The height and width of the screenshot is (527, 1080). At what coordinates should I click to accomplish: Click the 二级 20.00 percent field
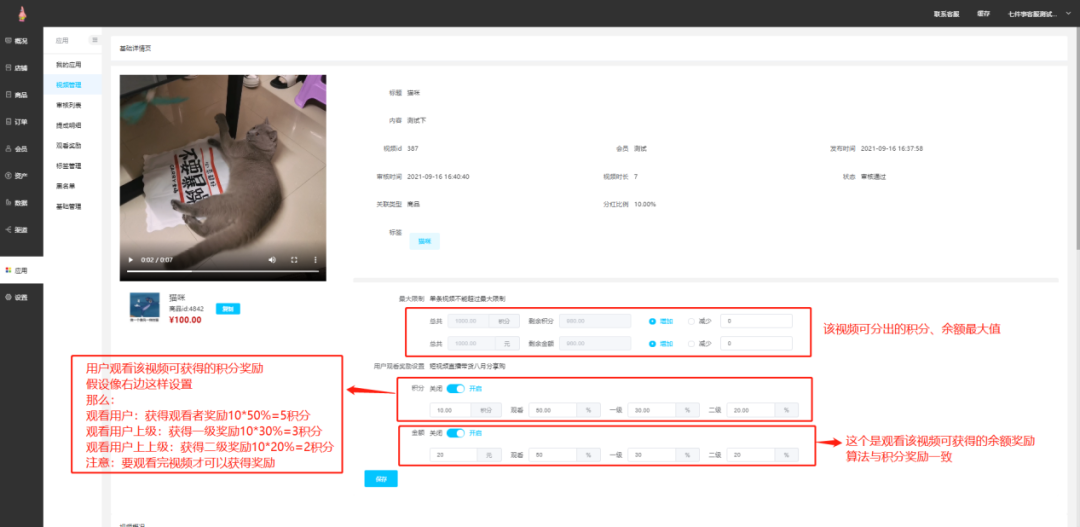tap(751, 410)
